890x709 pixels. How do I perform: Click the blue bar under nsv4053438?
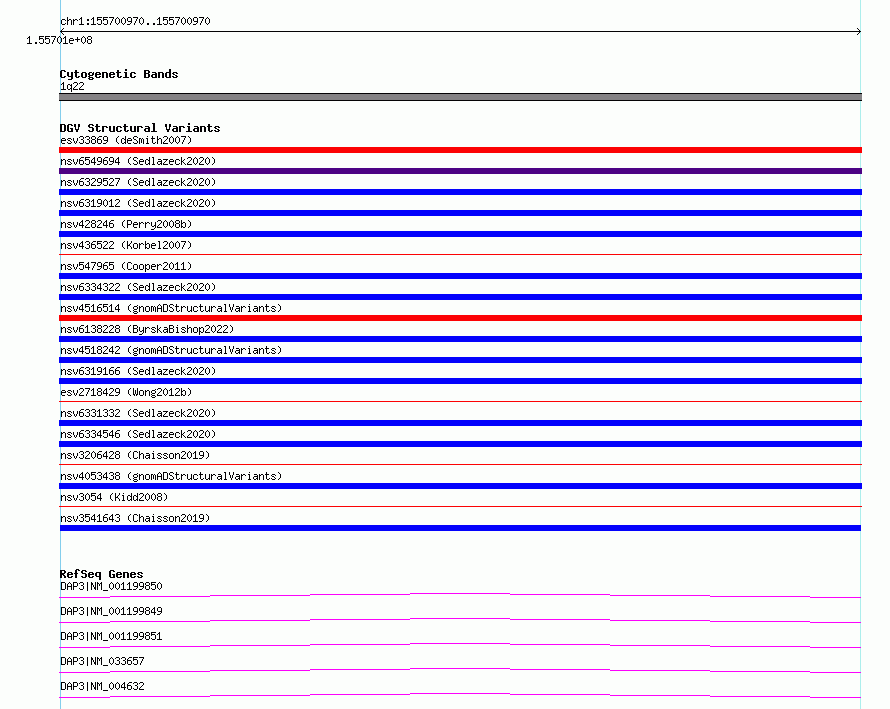coord(460,486)
